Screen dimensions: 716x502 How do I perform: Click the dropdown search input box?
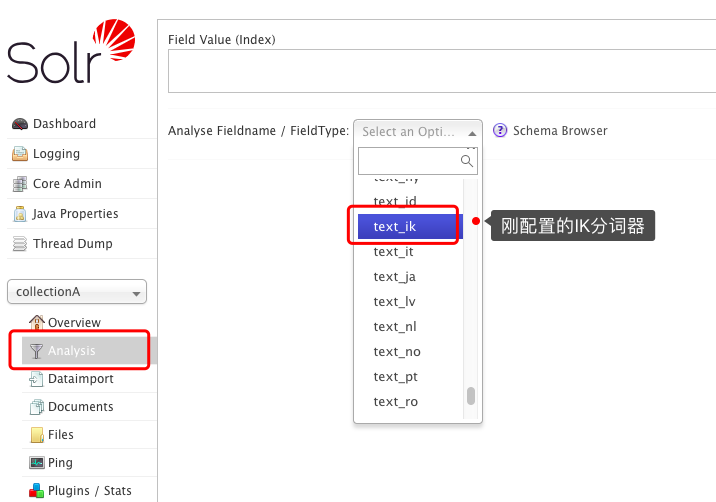[x=418, y=161]
